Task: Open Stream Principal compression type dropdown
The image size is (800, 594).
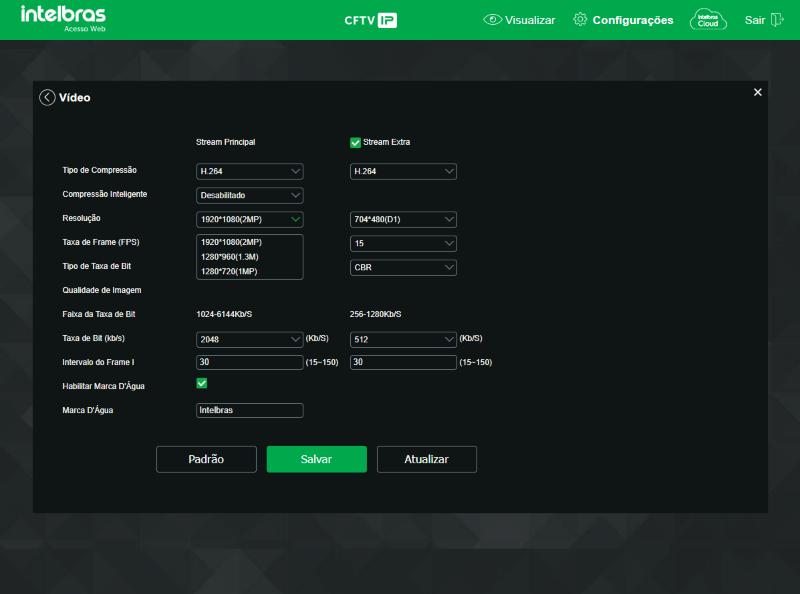Action: pyautogui.click(x=249, y=171)
